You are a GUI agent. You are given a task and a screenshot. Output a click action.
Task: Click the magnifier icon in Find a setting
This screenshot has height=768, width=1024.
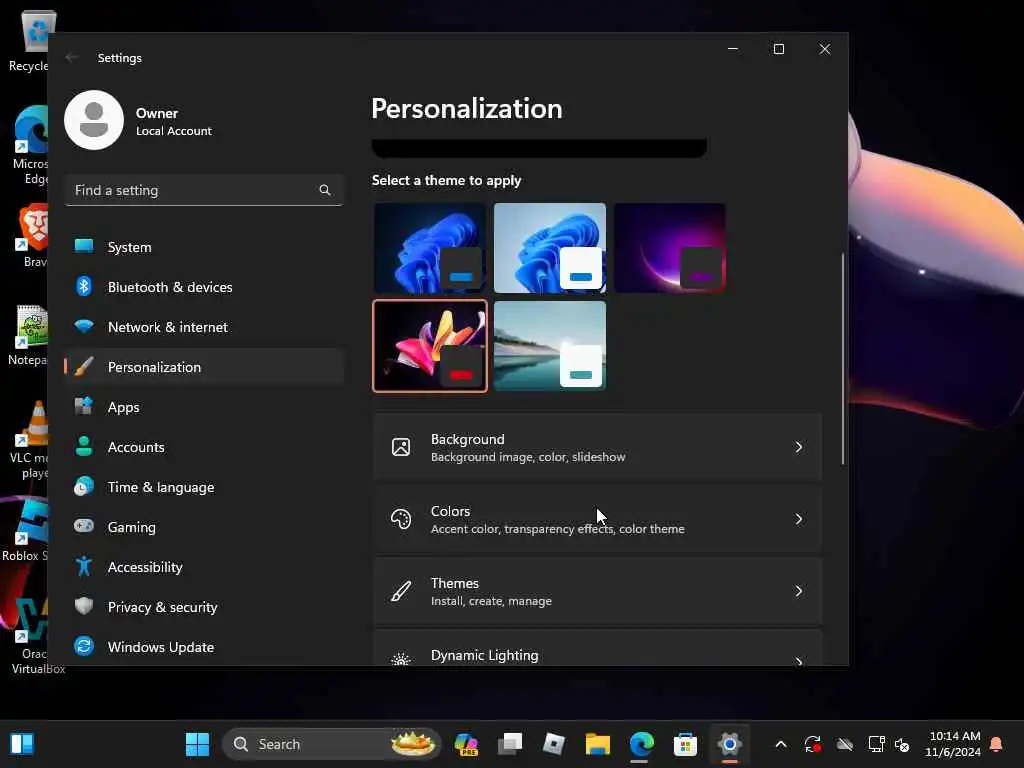[325, 190]
